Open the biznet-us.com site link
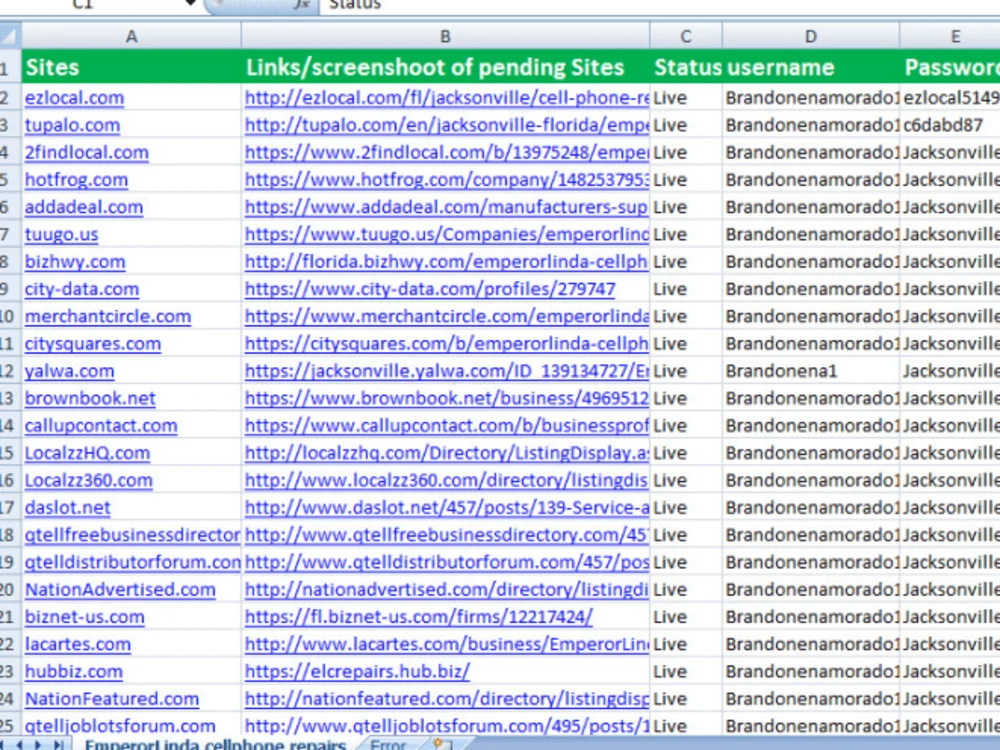 tap(85, 617)
